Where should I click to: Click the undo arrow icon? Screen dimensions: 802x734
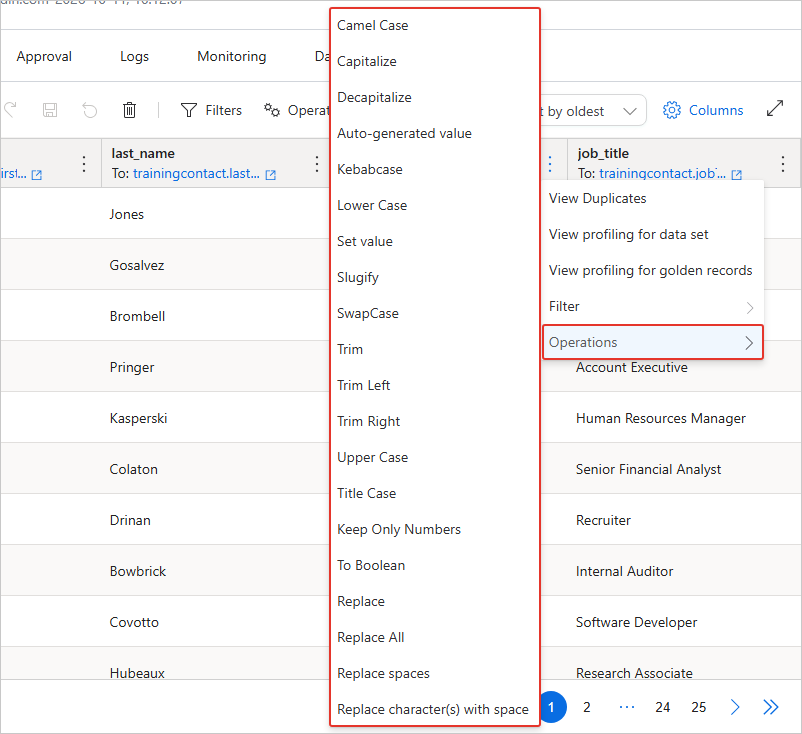click(90, 110)
